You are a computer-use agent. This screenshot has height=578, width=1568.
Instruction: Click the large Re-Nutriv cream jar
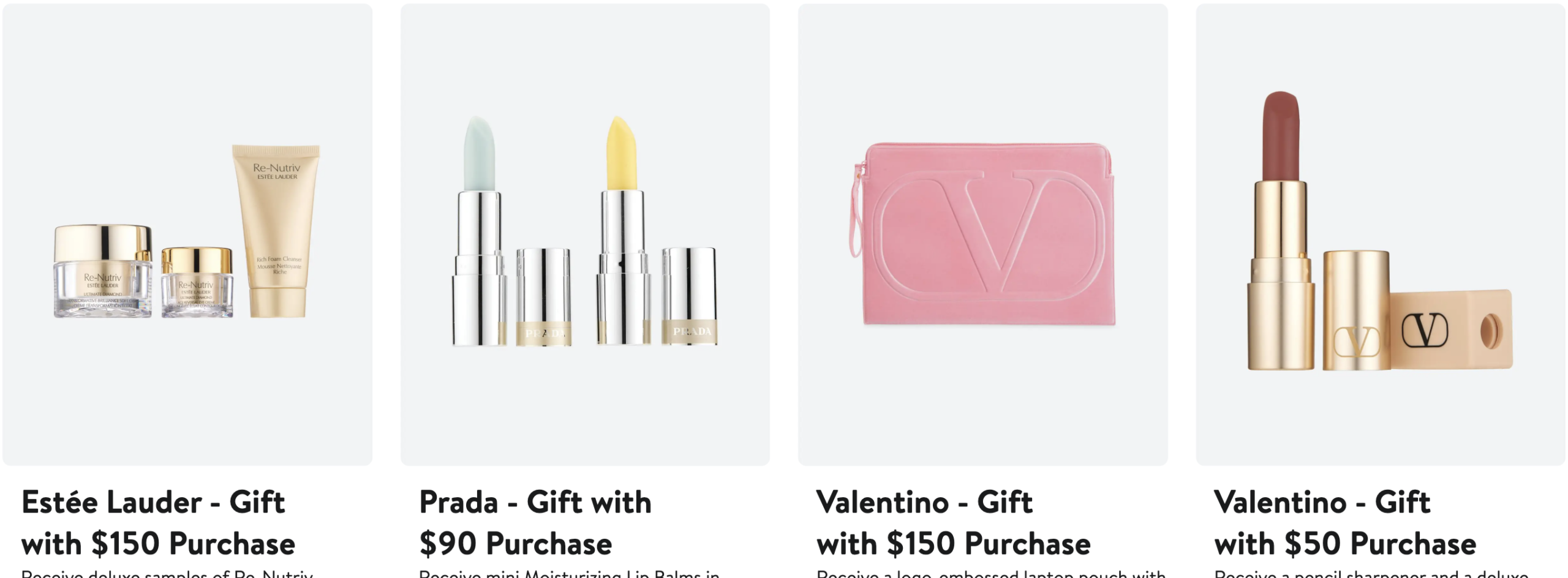click(103, 271)
